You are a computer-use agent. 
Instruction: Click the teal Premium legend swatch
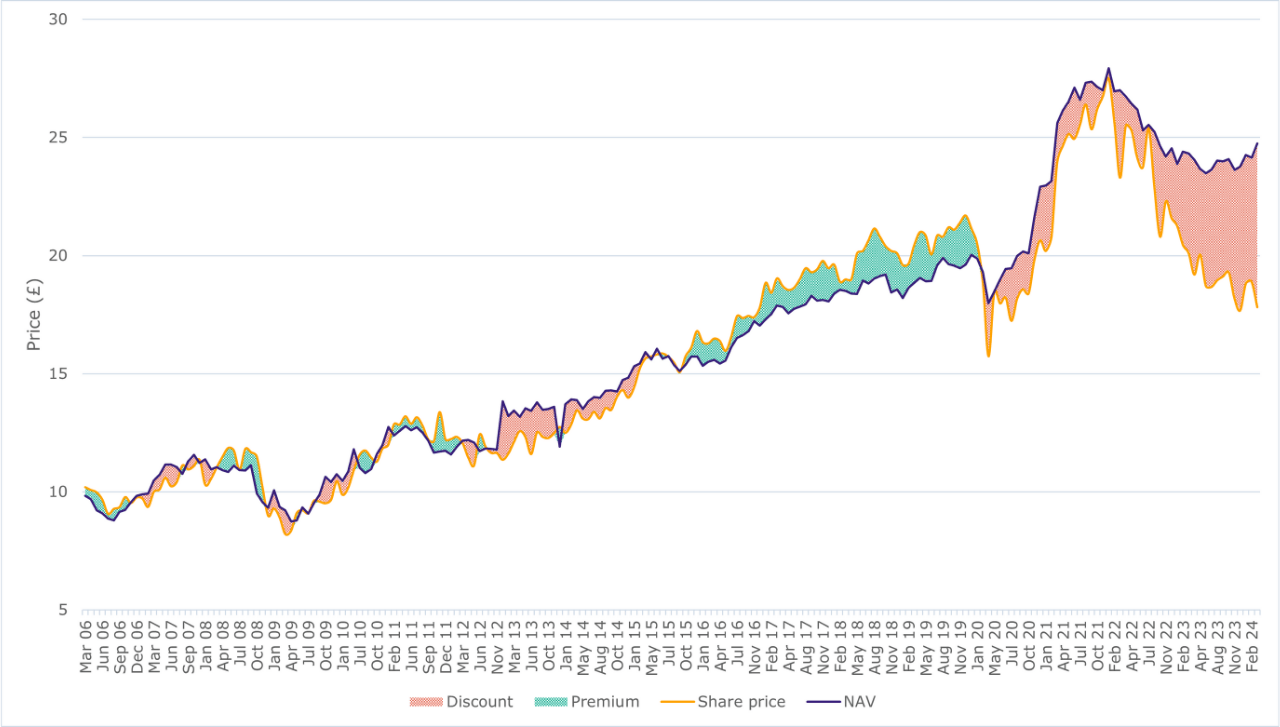551,702
